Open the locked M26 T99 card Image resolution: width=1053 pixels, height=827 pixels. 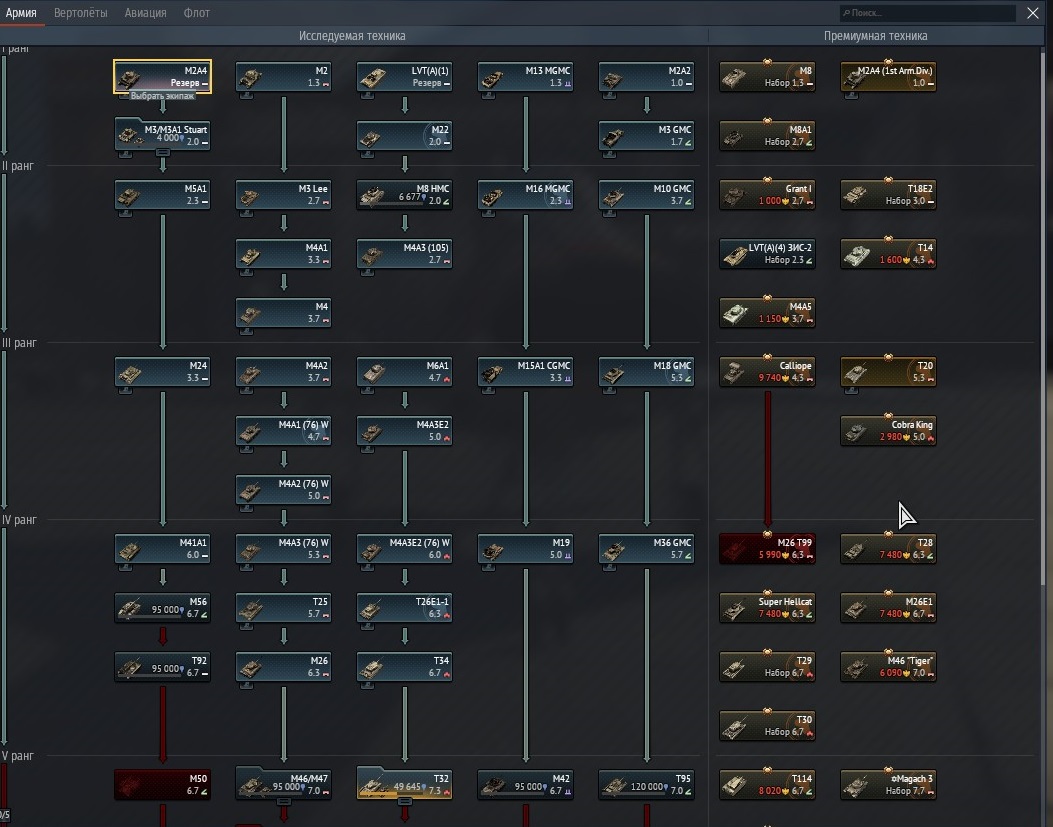tap(767, 549)
